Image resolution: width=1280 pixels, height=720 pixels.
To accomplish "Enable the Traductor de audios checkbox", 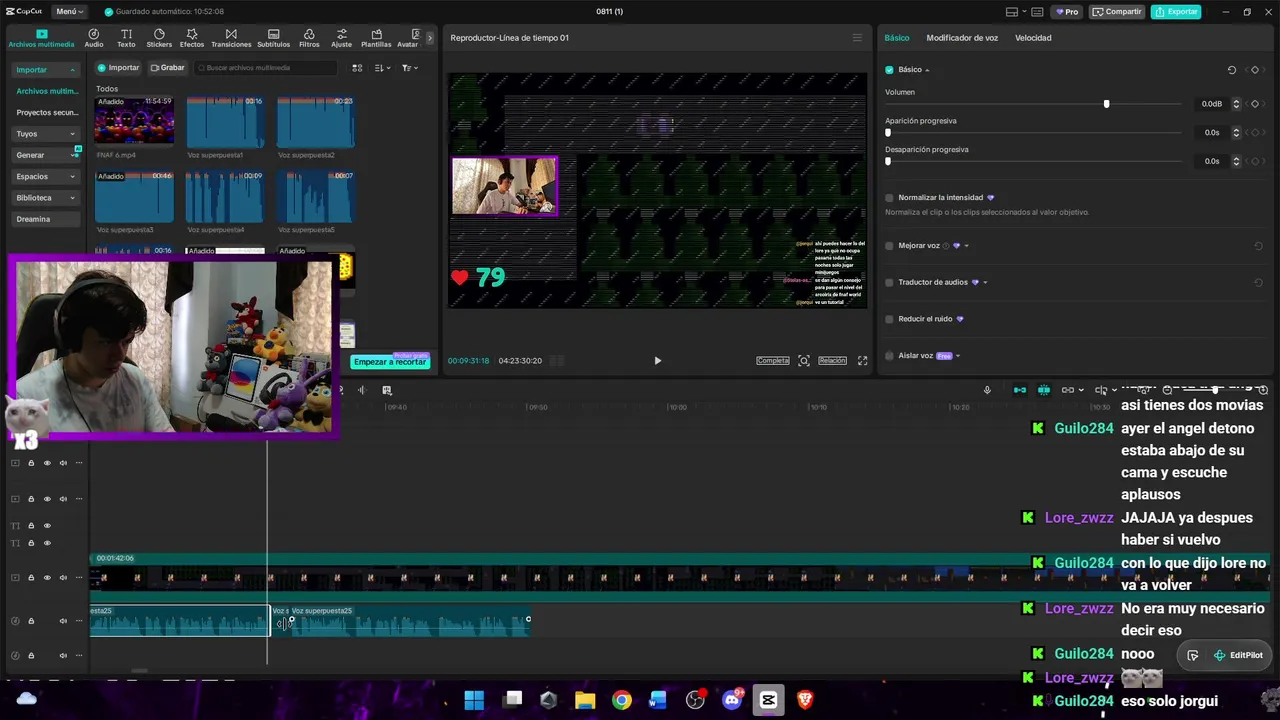I will (x=889, y=283).
